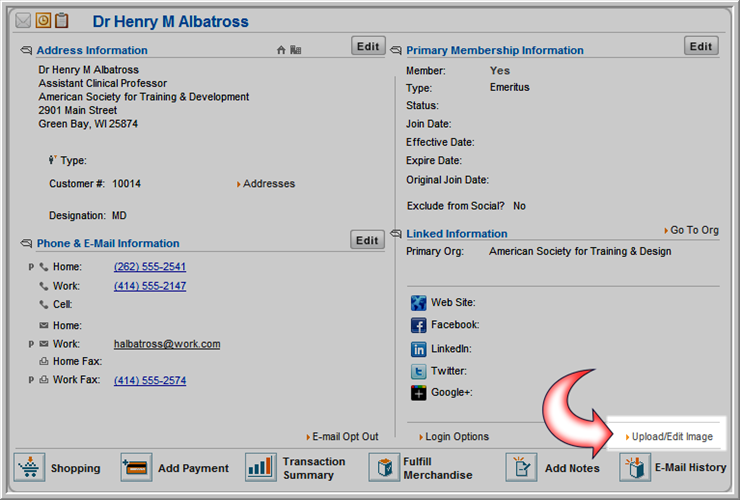Click email halbatross@work.com
The image size is (740, 500).
167,344
